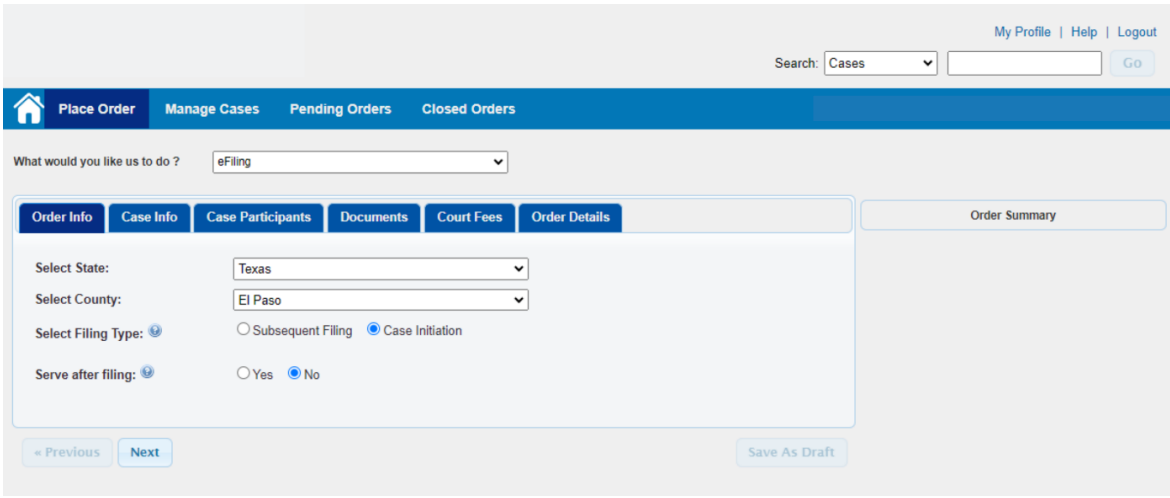Click help icon beside Select Filing Type
Screen dimensions: 1170x498
click(x=155, y=332)
